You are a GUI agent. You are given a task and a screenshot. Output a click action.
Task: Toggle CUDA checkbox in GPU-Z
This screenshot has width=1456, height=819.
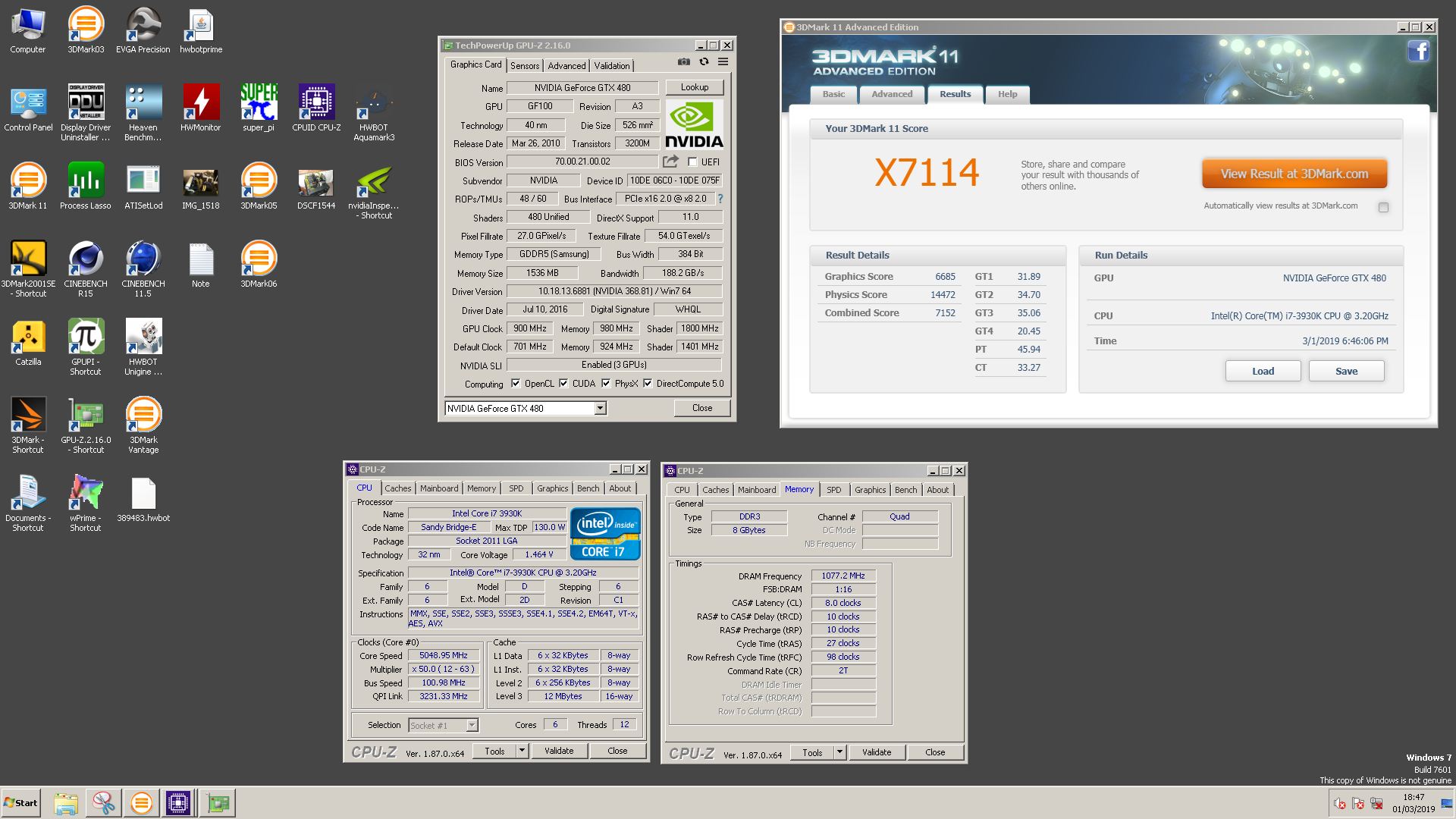(x=563, y=384)
